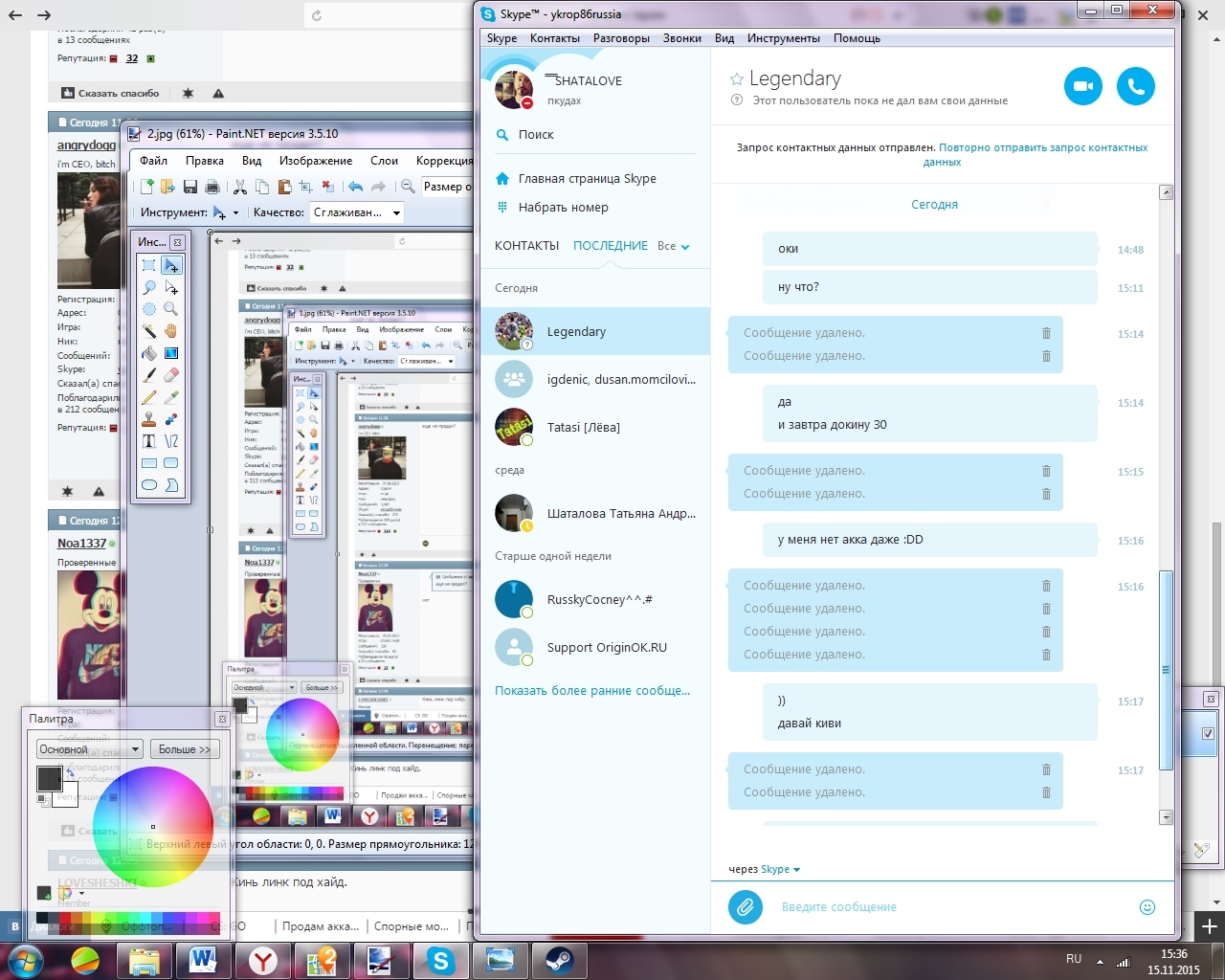The width and height of the screenshot is (1225, 980).
Task: Open Steam from the taskbar
Action: [x=559, y=960]
